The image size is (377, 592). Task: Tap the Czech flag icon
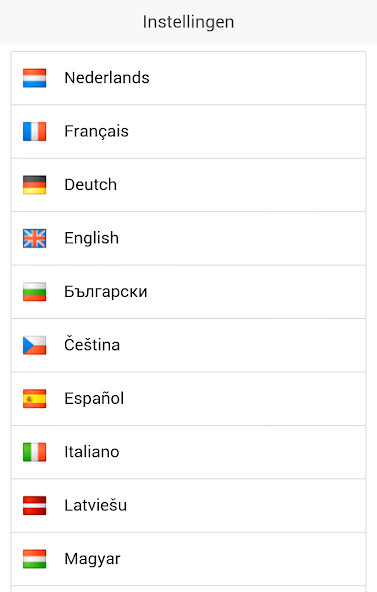tap(34, 345)
